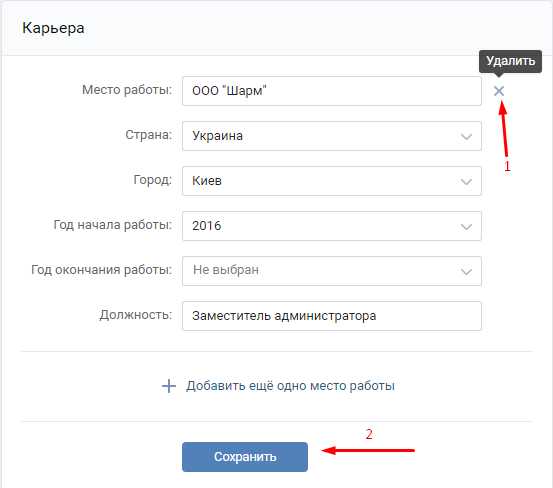Click the Должность field label

(x=136, y=315)
